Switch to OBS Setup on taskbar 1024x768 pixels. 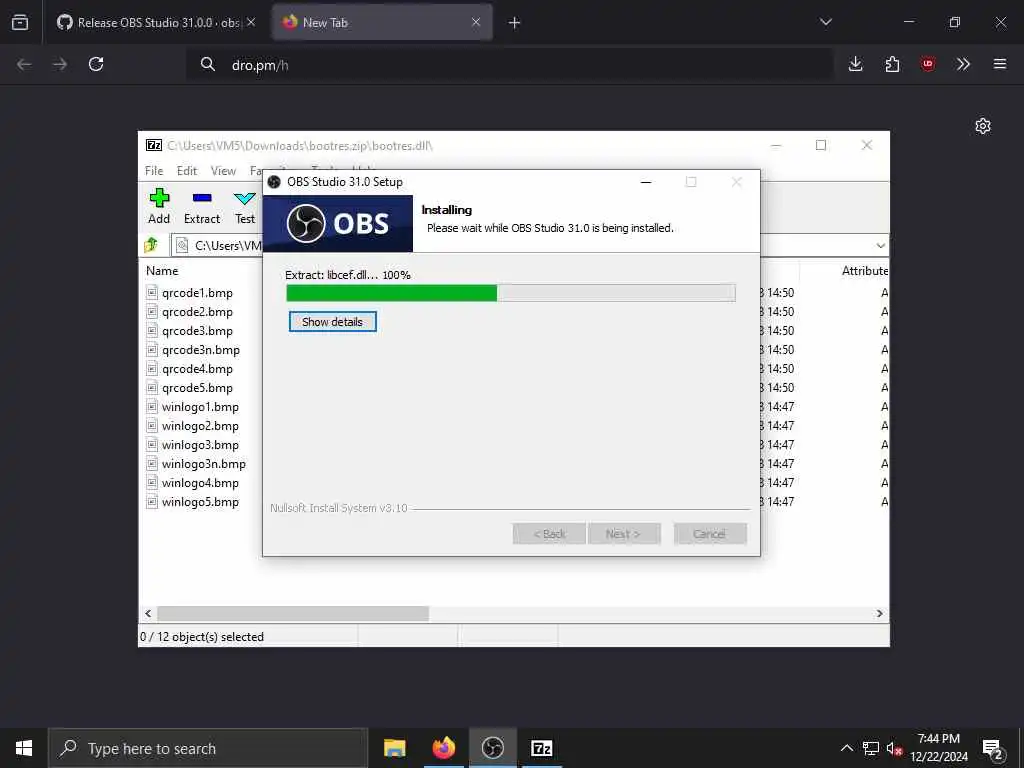click(x=492, y=748)
